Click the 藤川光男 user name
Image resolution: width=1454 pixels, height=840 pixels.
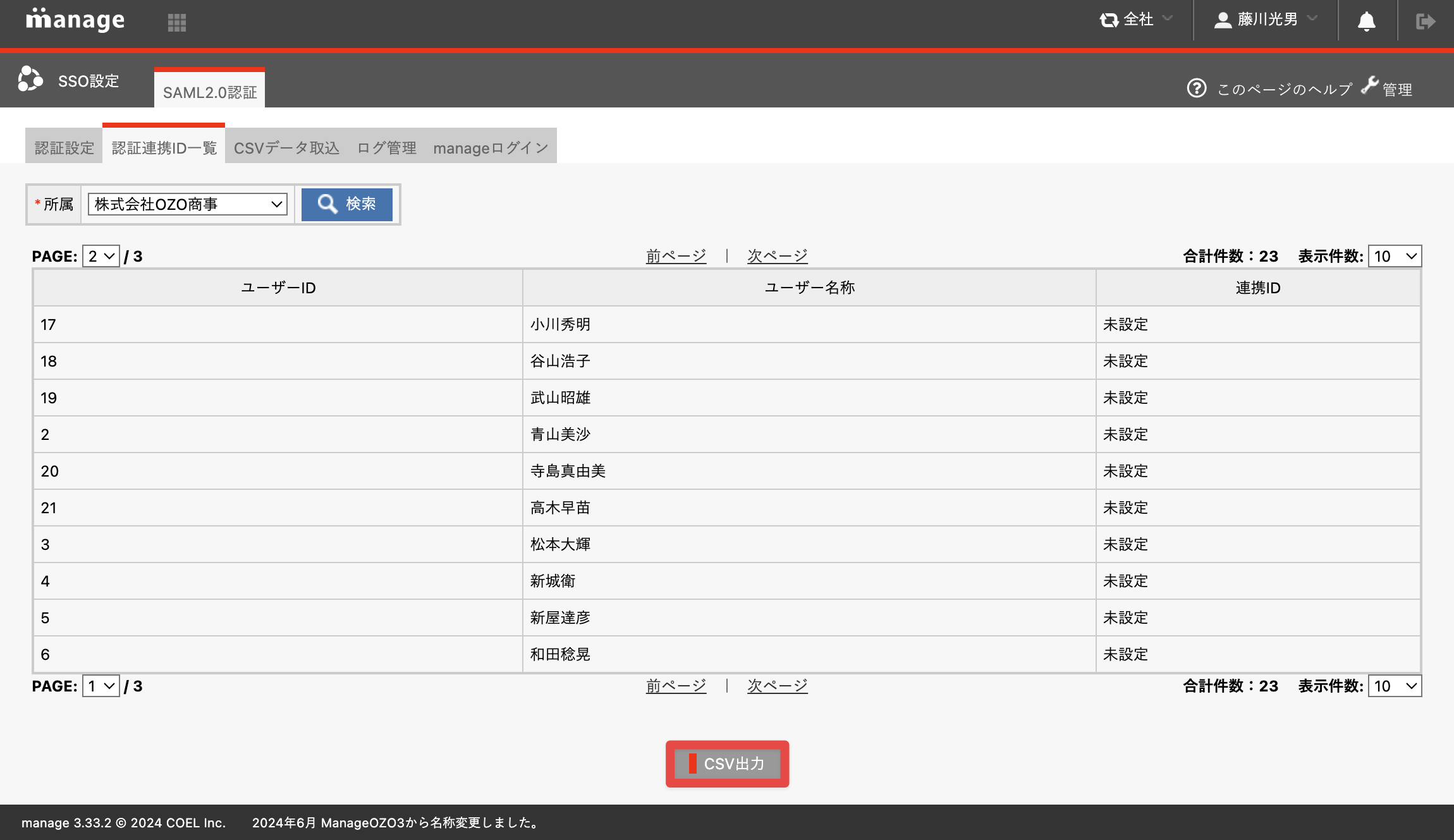[1268, 20]
